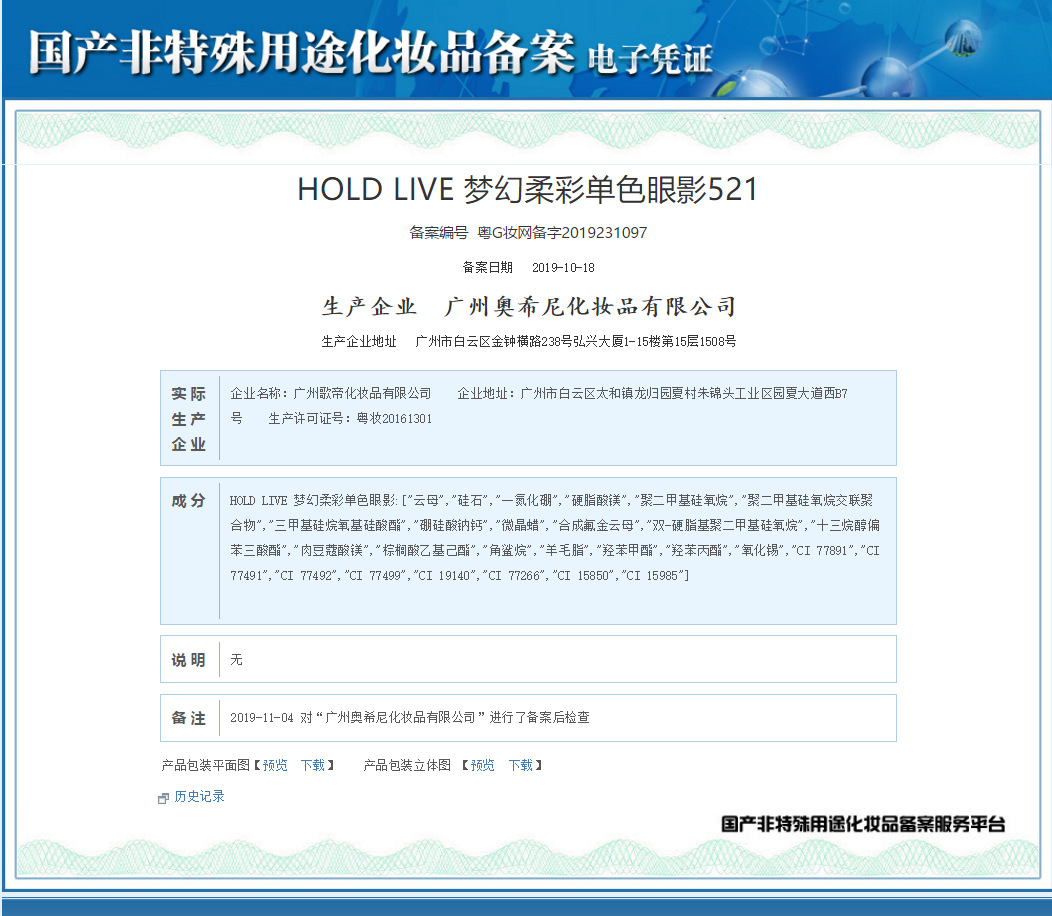Click the 历史记录 window icon

click(163, 798)
